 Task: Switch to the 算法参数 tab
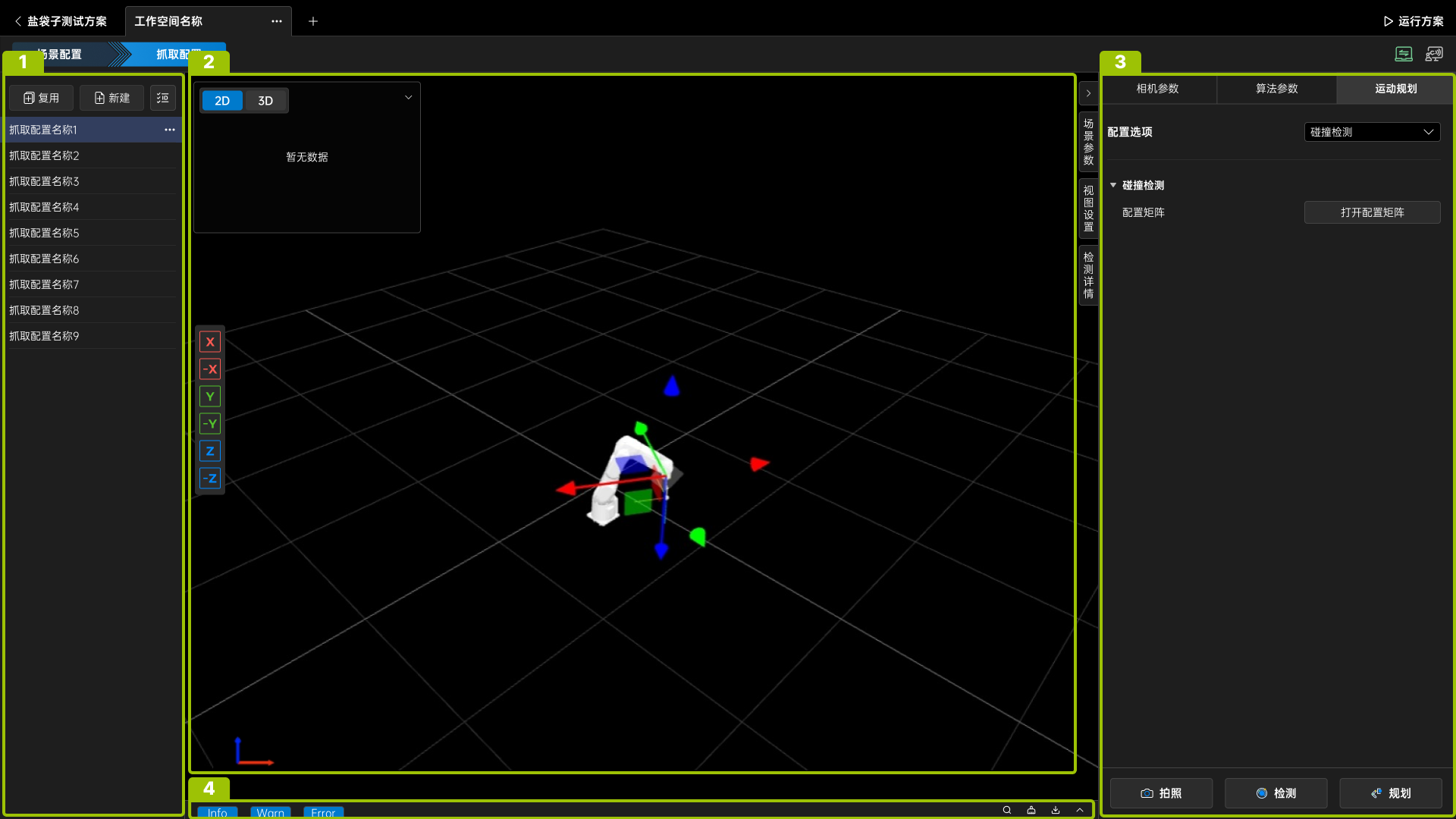[1276, 89]
